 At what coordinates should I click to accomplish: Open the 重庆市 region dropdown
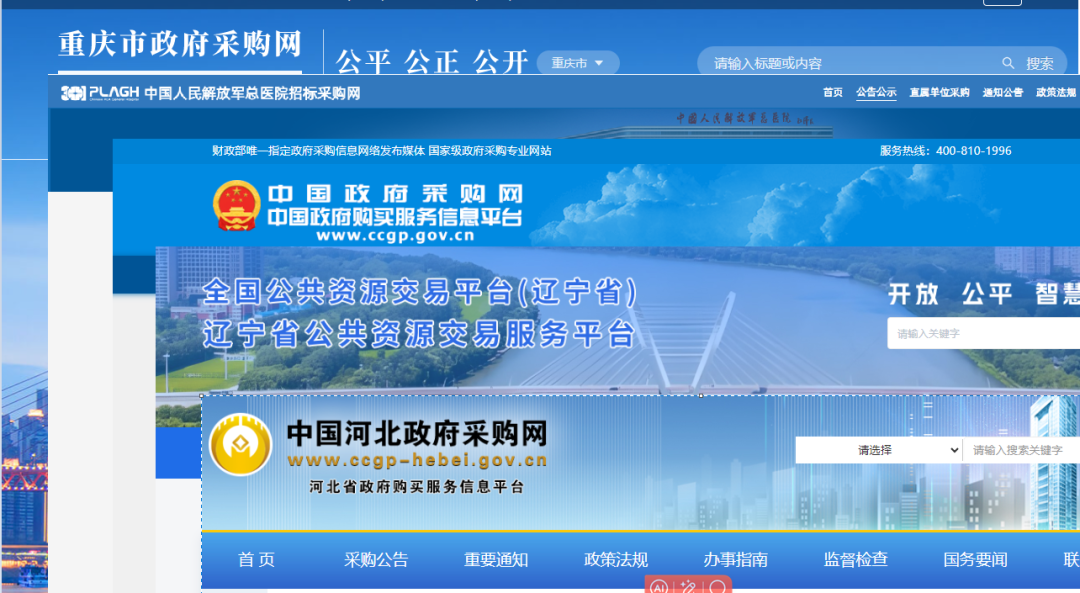tap(577, 63)
